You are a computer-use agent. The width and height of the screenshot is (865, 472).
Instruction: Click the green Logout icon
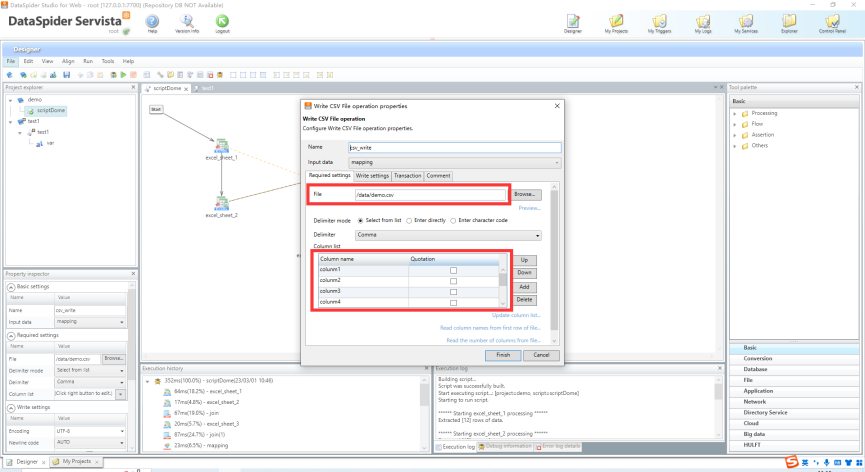(x=222, y=22)
